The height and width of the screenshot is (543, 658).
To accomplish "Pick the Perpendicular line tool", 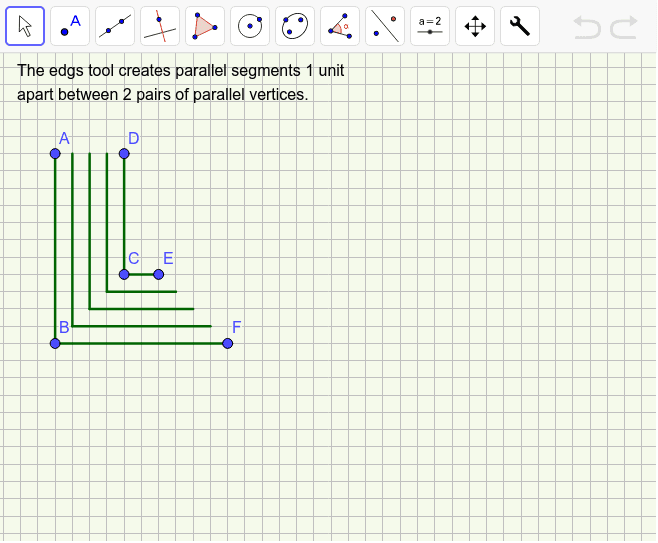I will (x=160, y=26).
